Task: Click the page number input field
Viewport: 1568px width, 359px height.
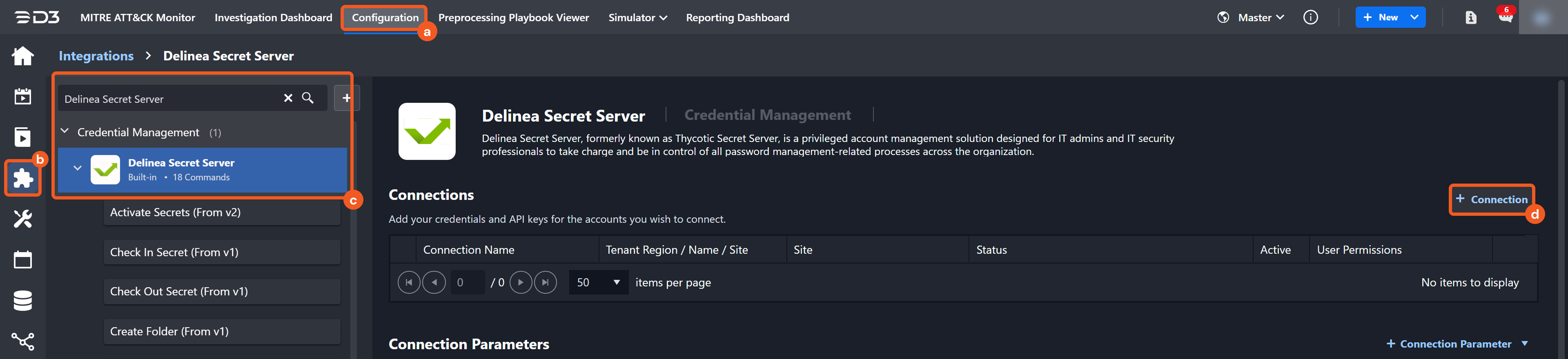Action: click(x=468, y=282)
